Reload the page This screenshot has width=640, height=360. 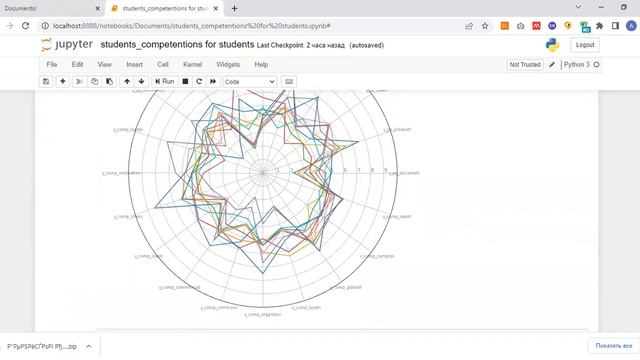click(25, 26)
